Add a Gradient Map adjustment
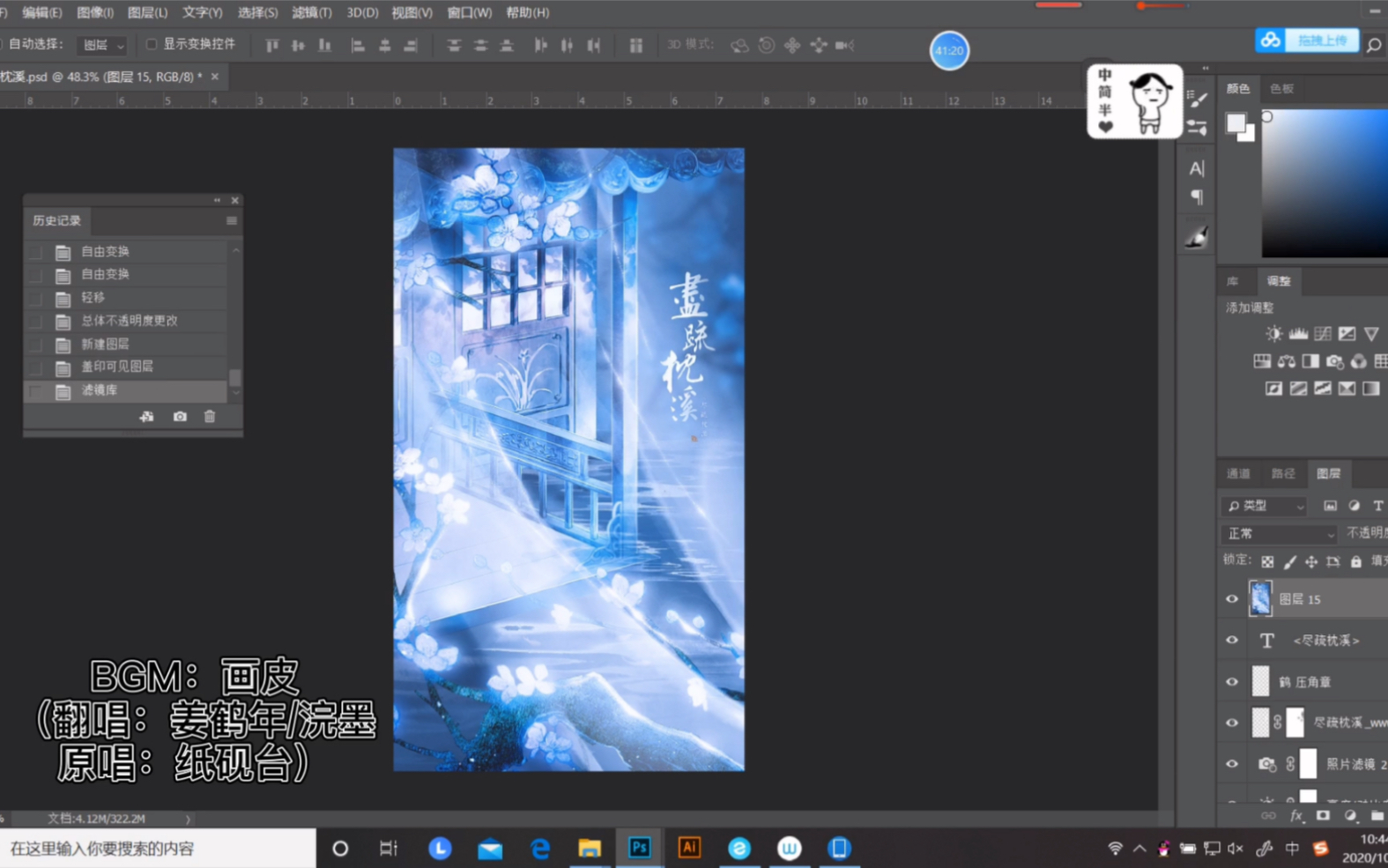Image resolution: width=1388 pixels, height=868 pixels. tap(1371, 389)
